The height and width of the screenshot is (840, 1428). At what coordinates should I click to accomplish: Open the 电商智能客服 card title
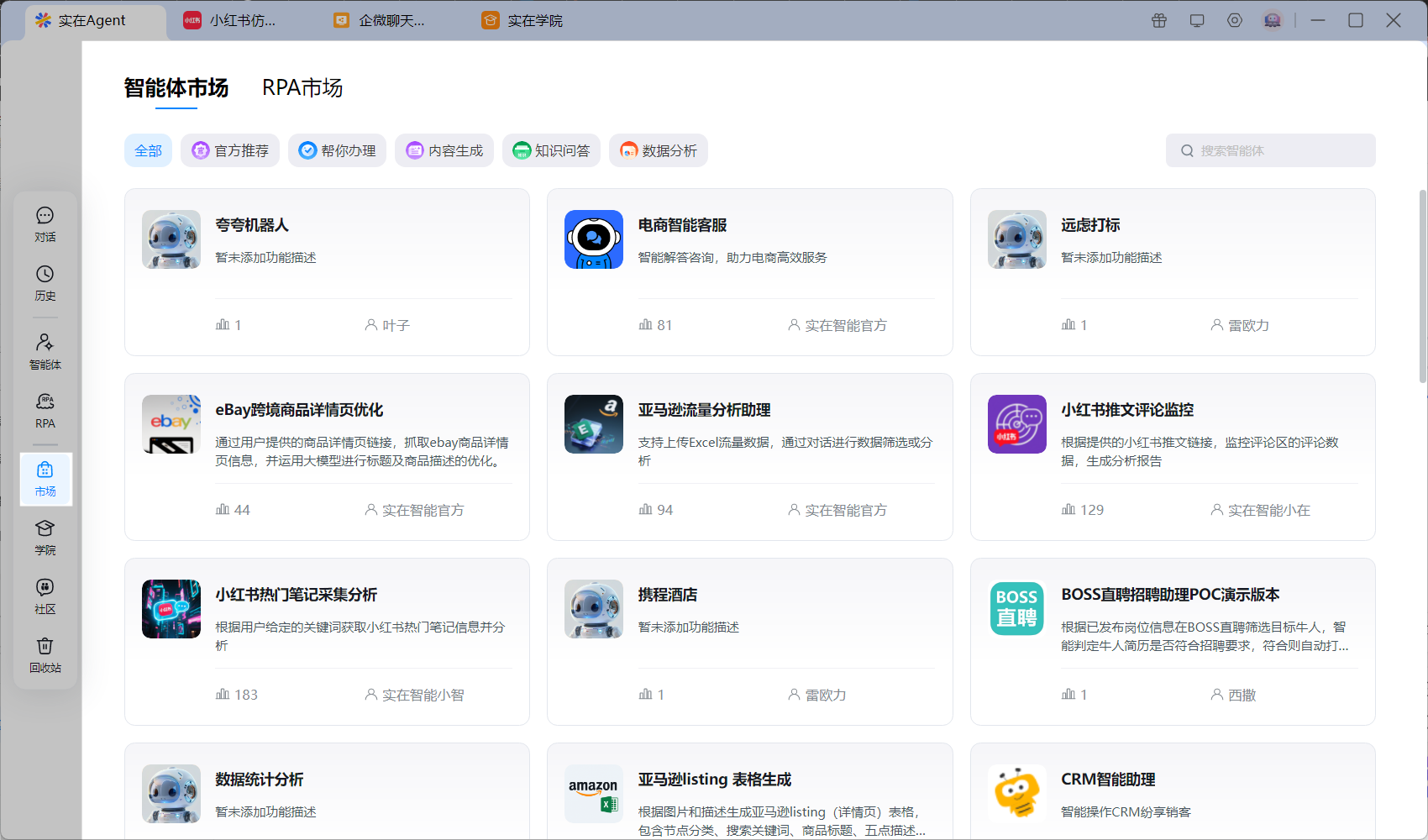(x=682, y=225)
